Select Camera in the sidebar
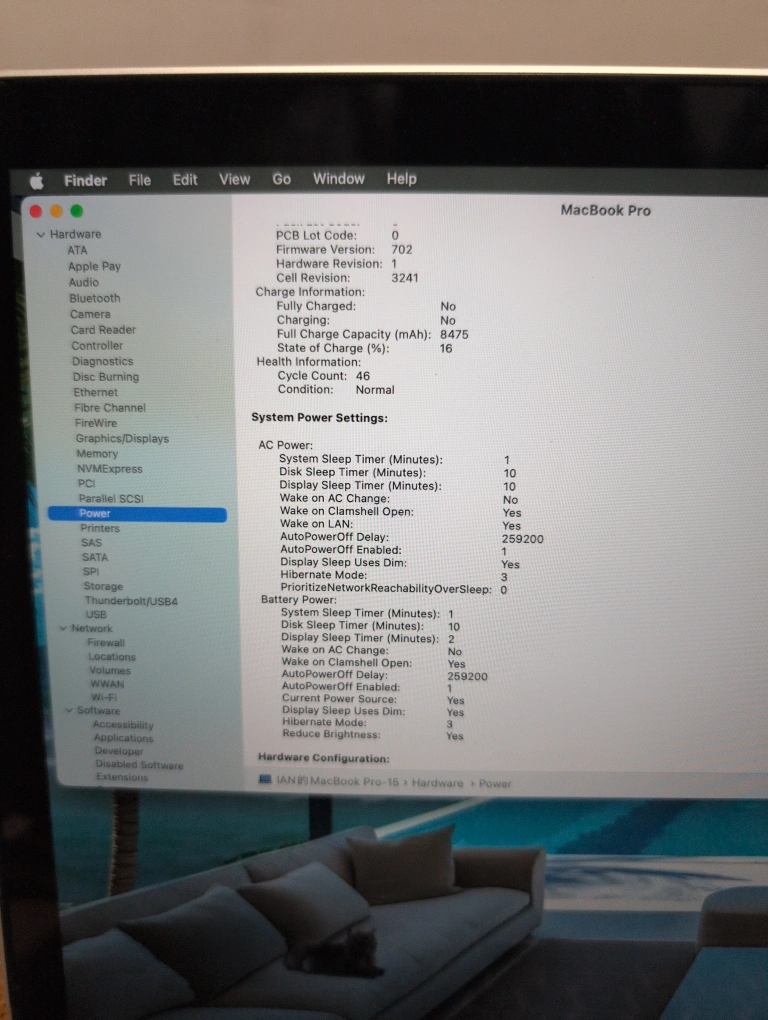 [x=90, y=314]
